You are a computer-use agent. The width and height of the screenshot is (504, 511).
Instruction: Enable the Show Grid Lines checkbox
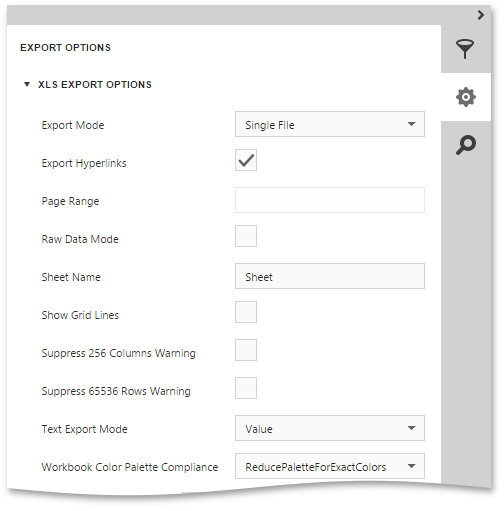pyautogui.click(x=246, y=312)
